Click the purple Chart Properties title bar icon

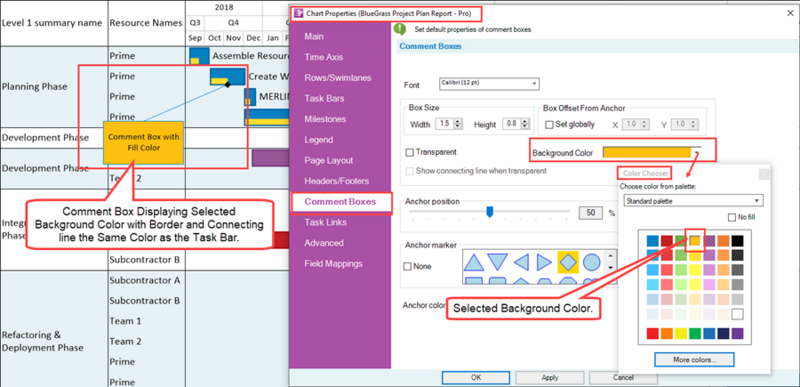299,13
